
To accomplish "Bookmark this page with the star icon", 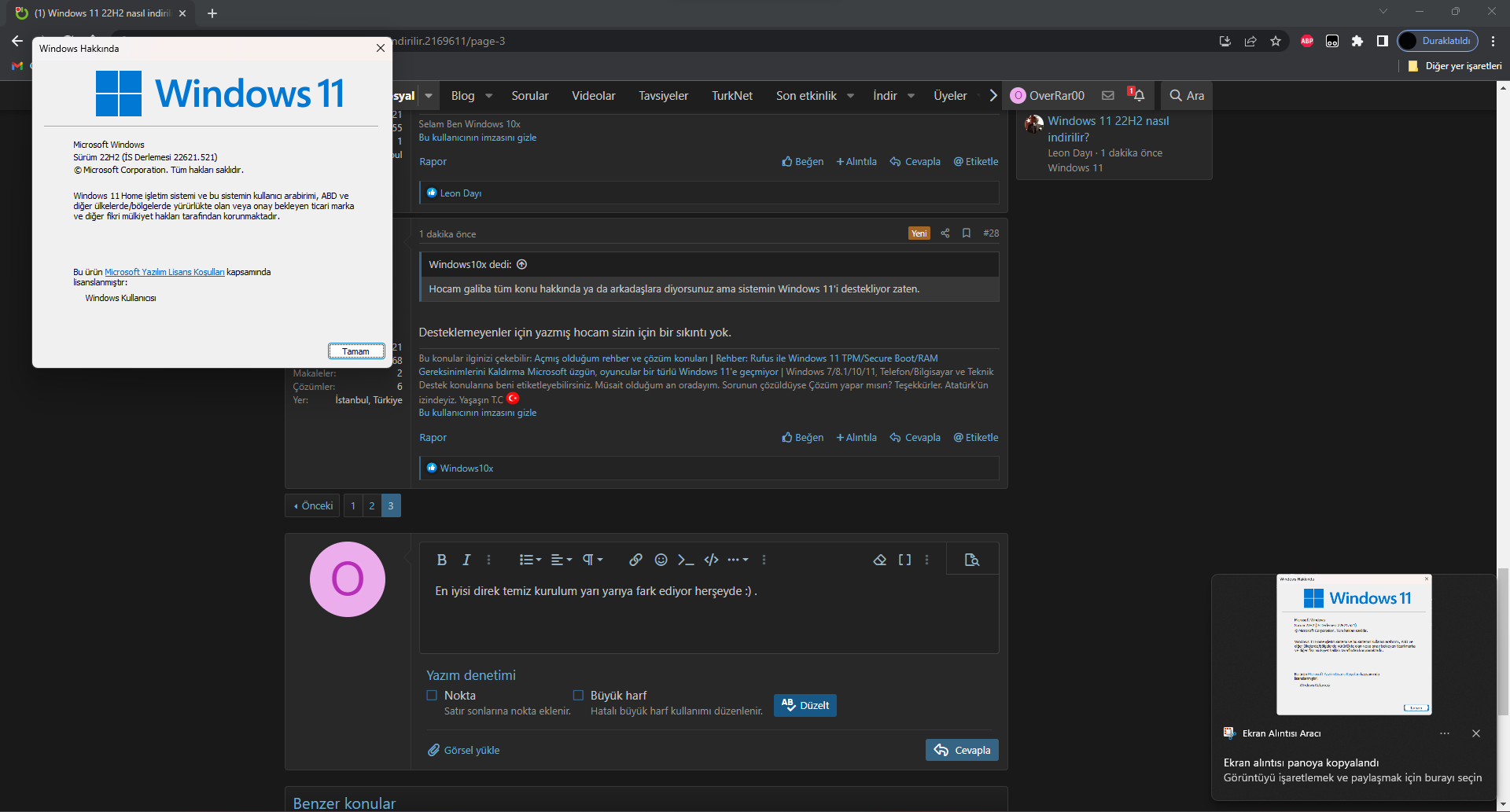I will click(1276, 41).
